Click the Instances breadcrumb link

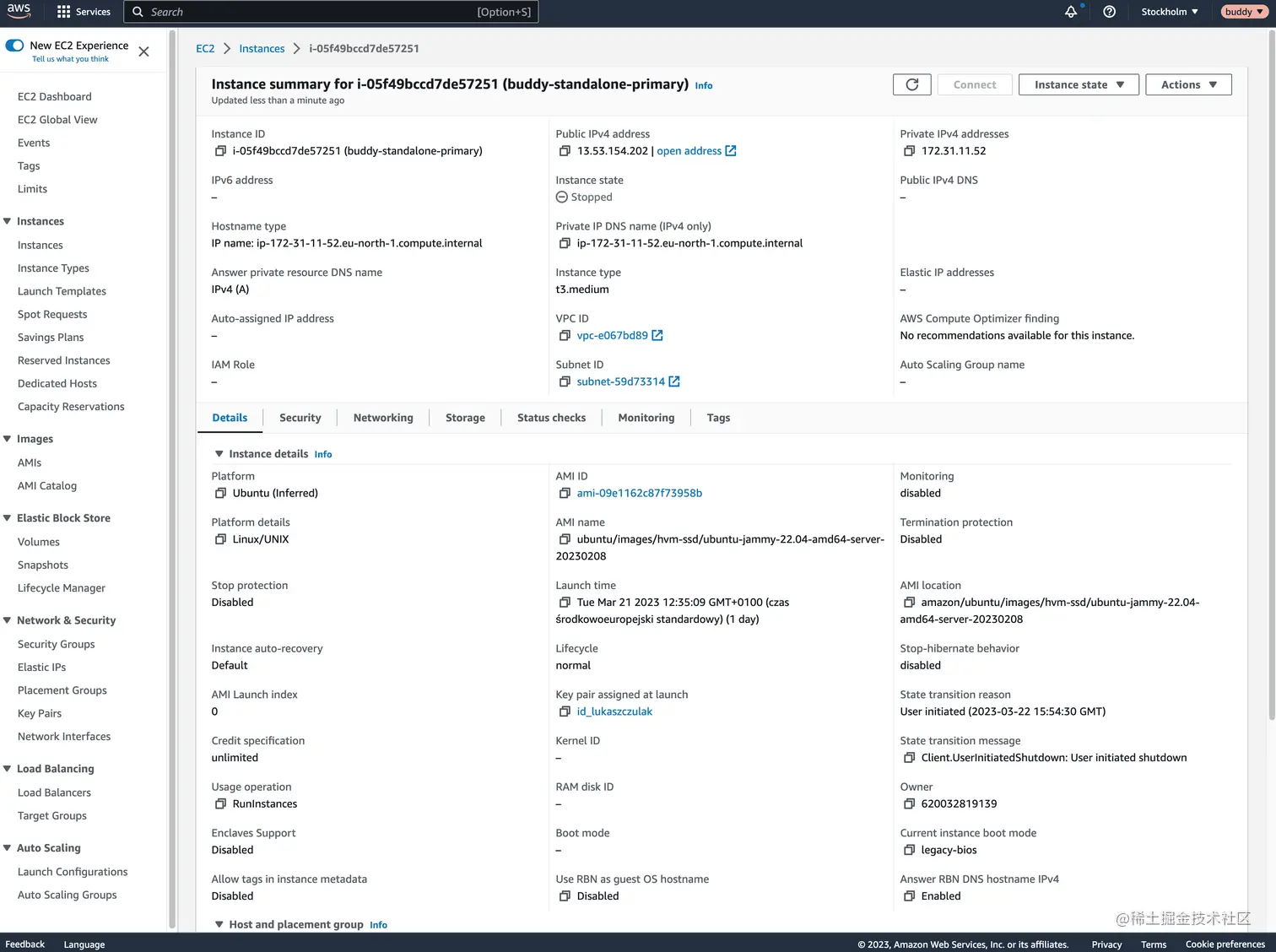pyautogui.click(x=262, y=49)
